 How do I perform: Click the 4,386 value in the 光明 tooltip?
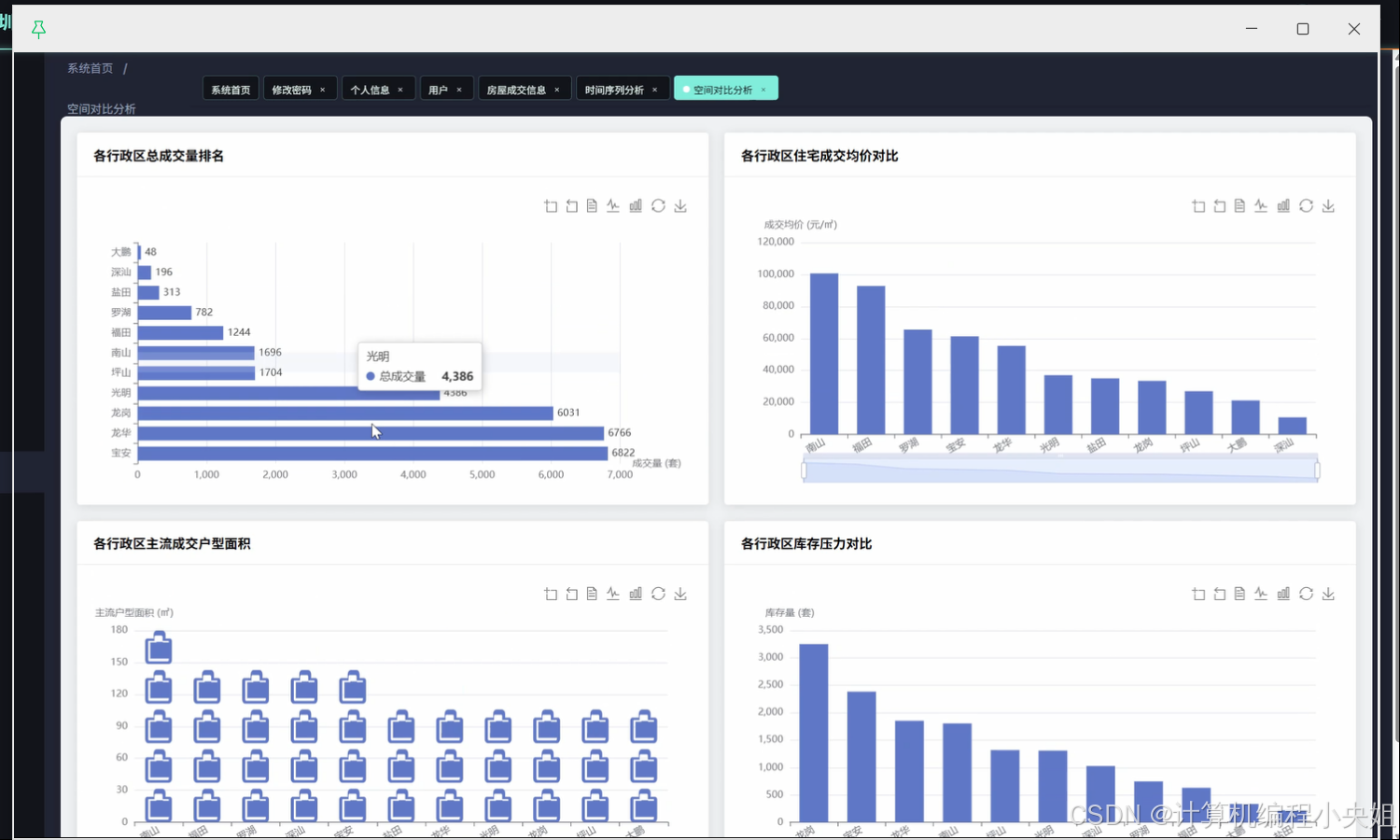457,376
